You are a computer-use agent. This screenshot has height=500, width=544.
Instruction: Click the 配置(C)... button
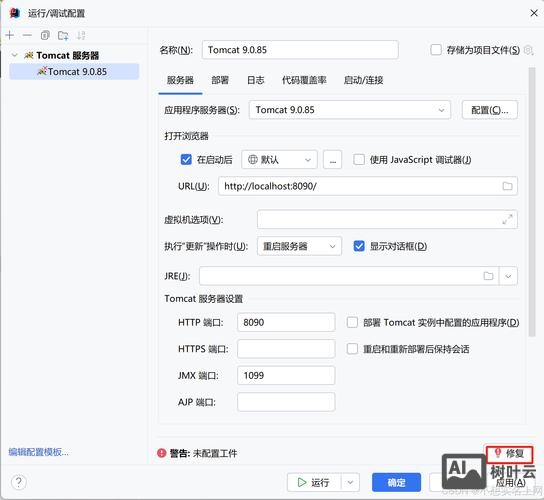[x=490, y=110]
